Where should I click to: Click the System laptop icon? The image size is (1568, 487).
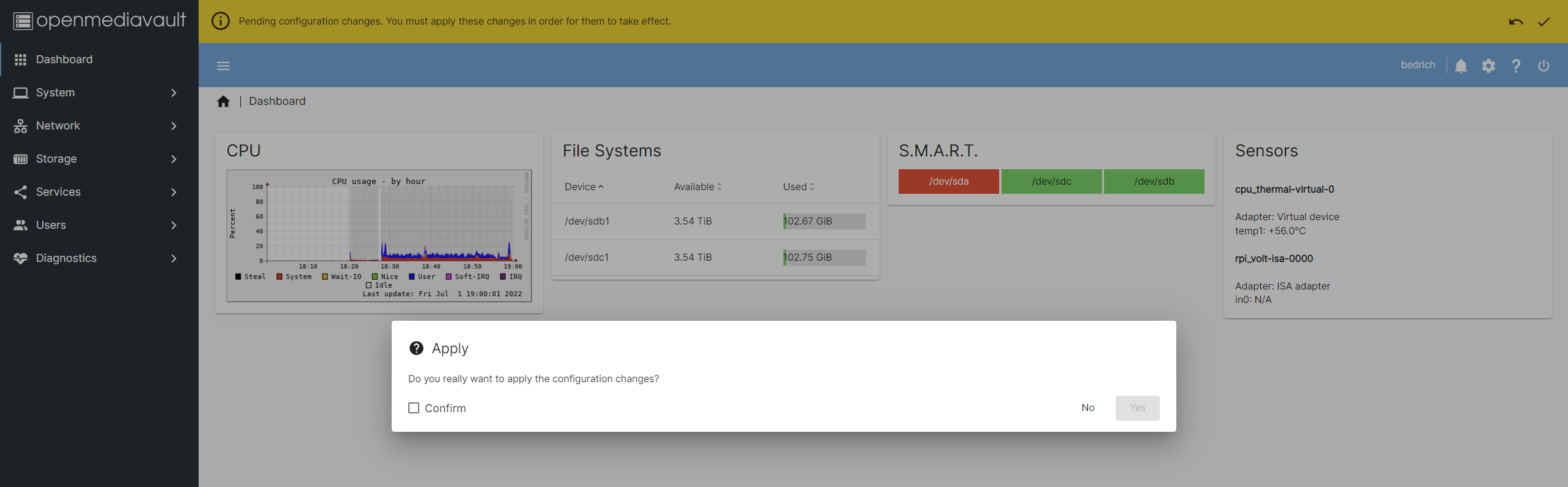pos(21,93)
